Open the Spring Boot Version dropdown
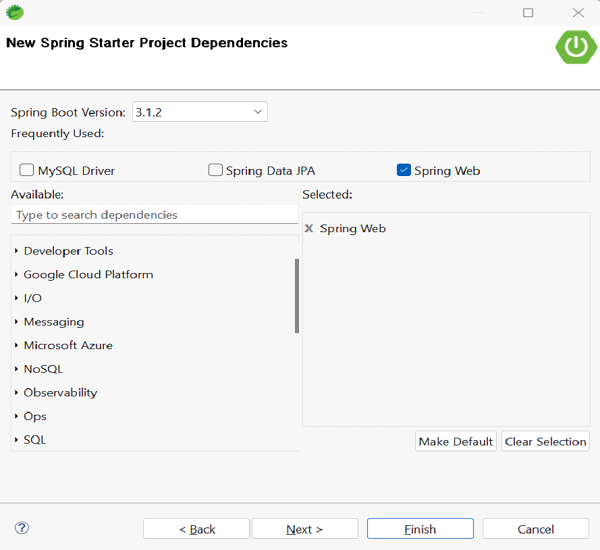600x550 pixels. click(258, 112)
